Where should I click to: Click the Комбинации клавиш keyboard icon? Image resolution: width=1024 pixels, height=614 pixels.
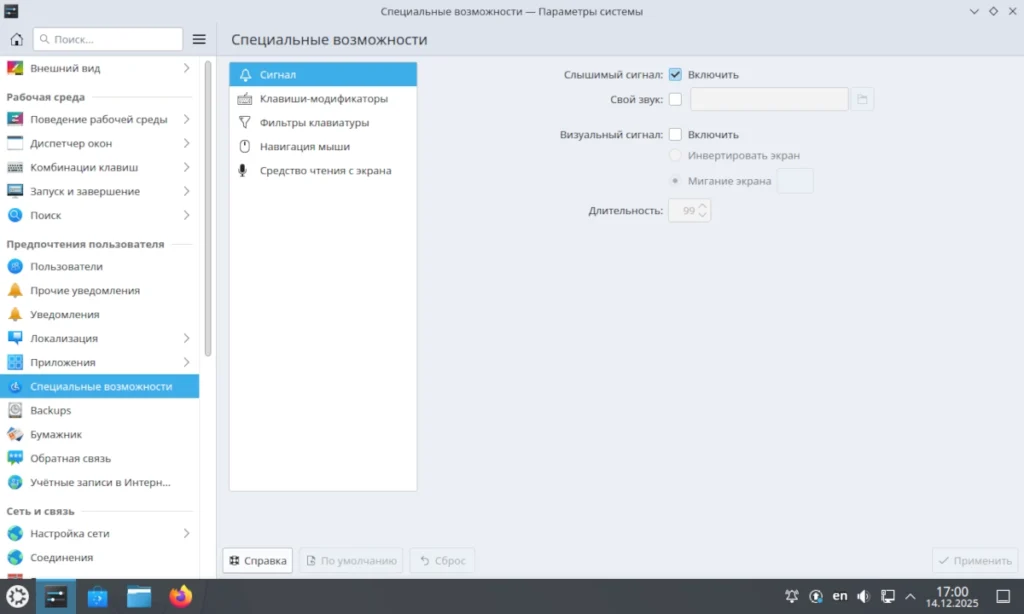click(x=15, y=167)
